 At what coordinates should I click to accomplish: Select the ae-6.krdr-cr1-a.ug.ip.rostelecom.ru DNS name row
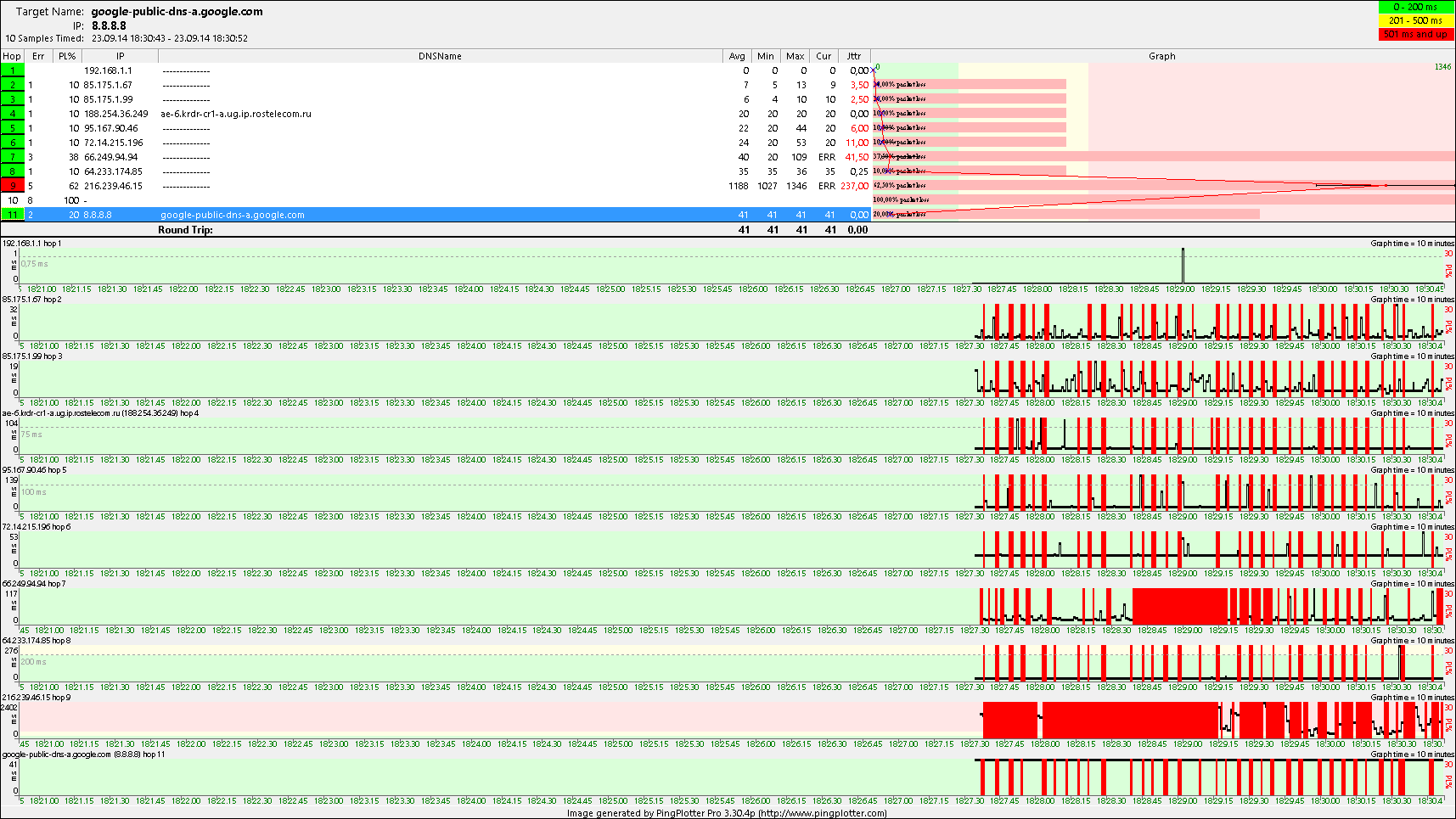(x=236, y=114)
